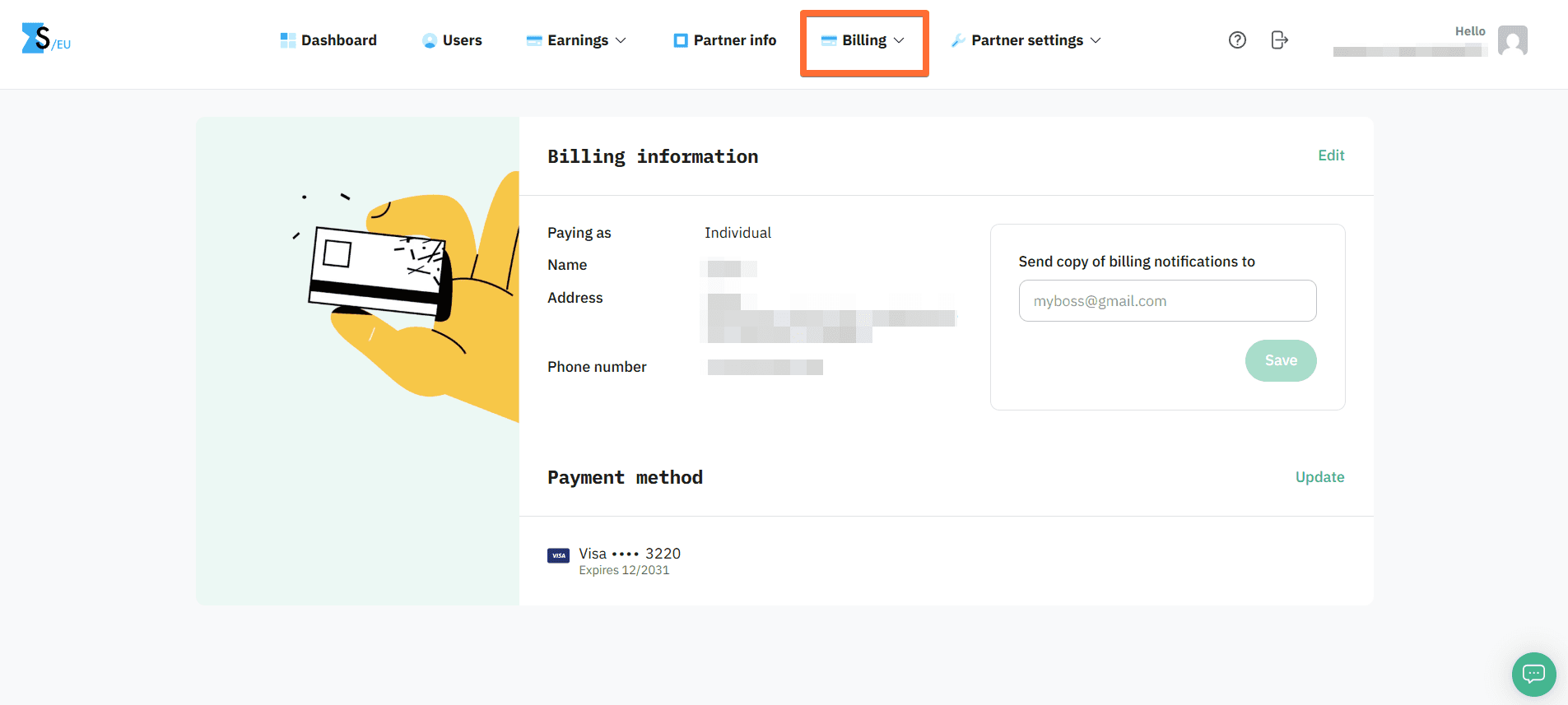Expand the Partner settings dropdown chevron
This screenshot has height=705, width=1568.
(1096, 40)
